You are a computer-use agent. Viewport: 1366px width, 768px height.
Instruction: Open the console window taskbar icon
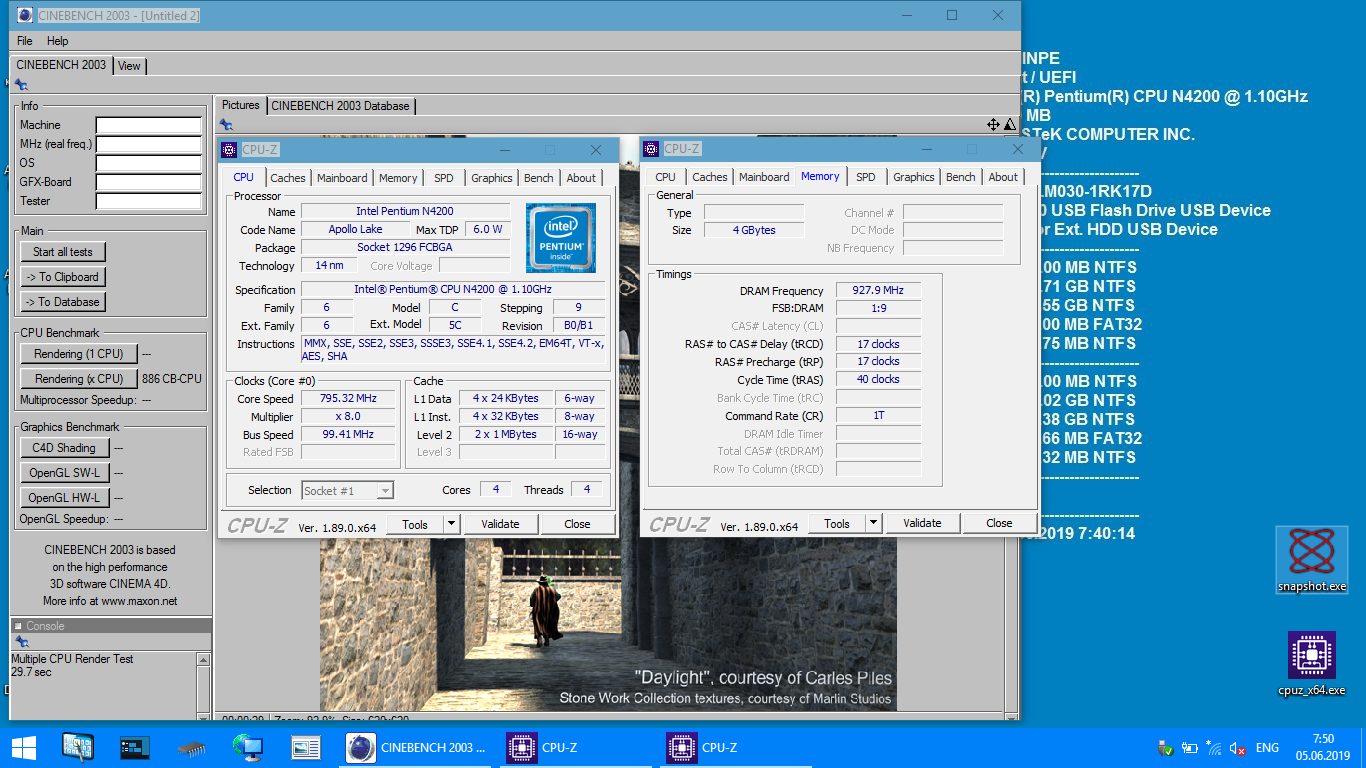click(x=134, y=747)
